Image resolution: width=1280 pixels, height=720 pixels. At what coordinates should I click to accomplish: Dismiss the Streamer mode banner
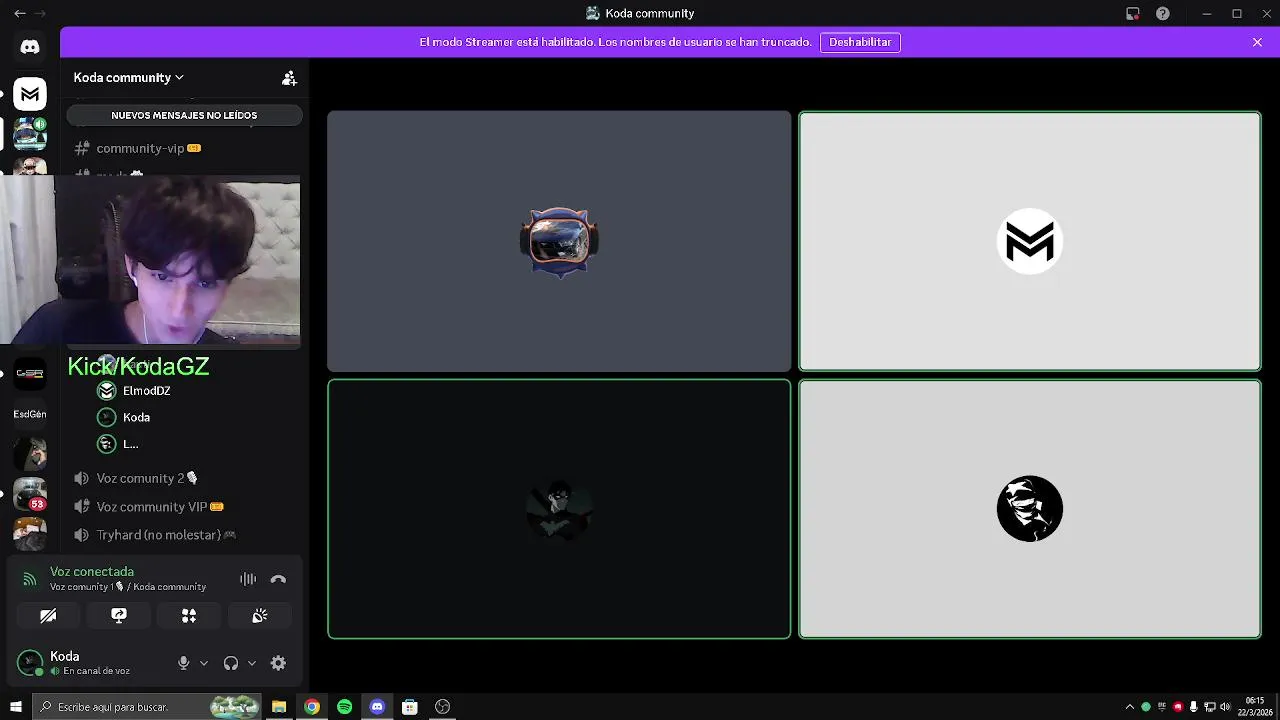pos(1257,42)
